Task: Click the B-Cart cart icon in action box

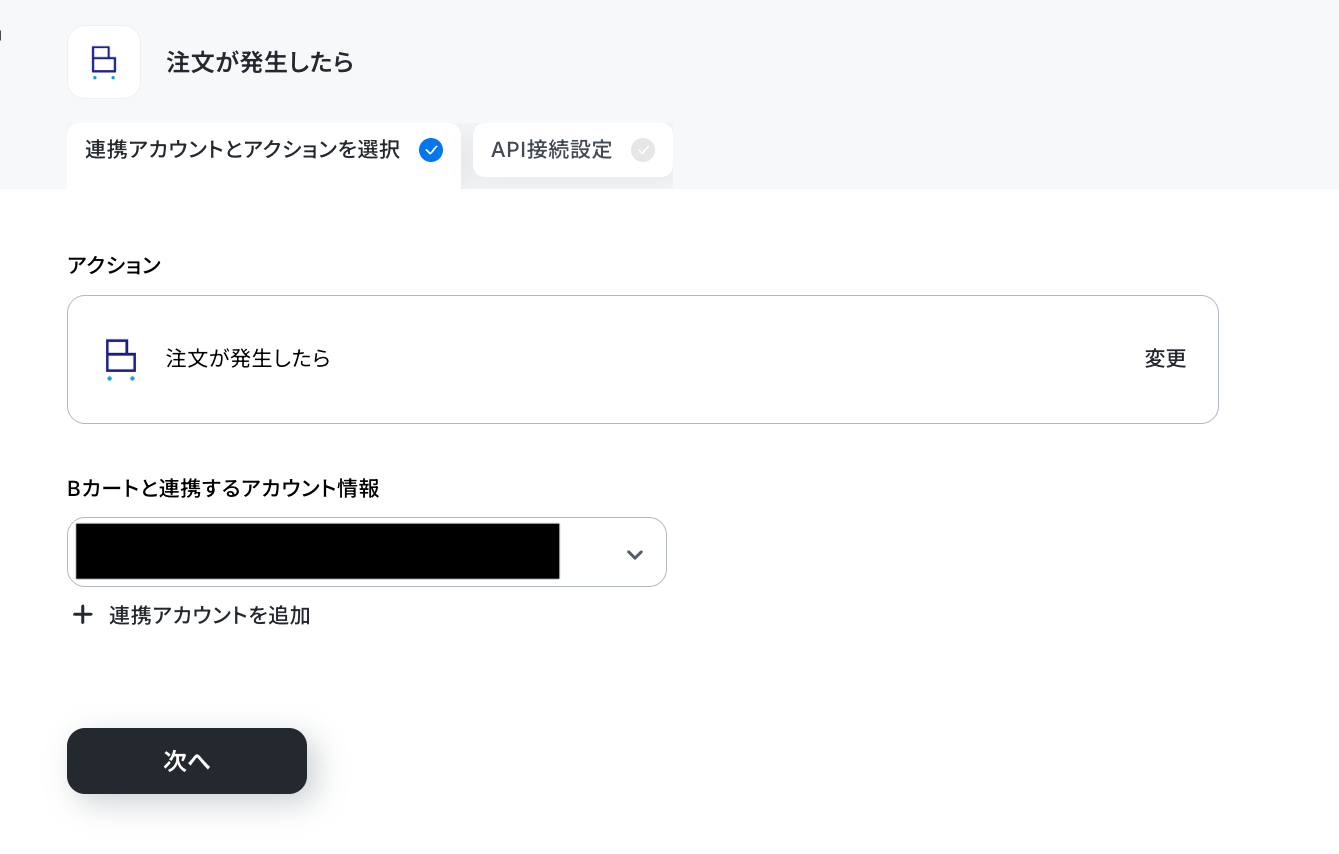Action: coord(121,359)
